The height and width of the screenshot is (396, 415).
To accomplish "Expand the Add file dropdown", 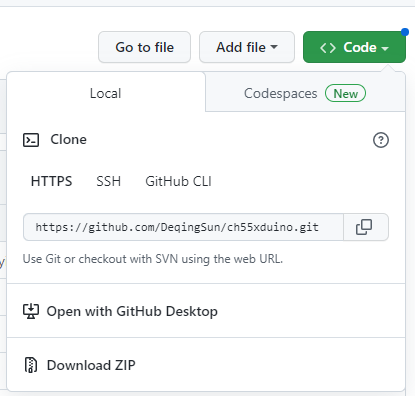I will click(x=247, y=47).
